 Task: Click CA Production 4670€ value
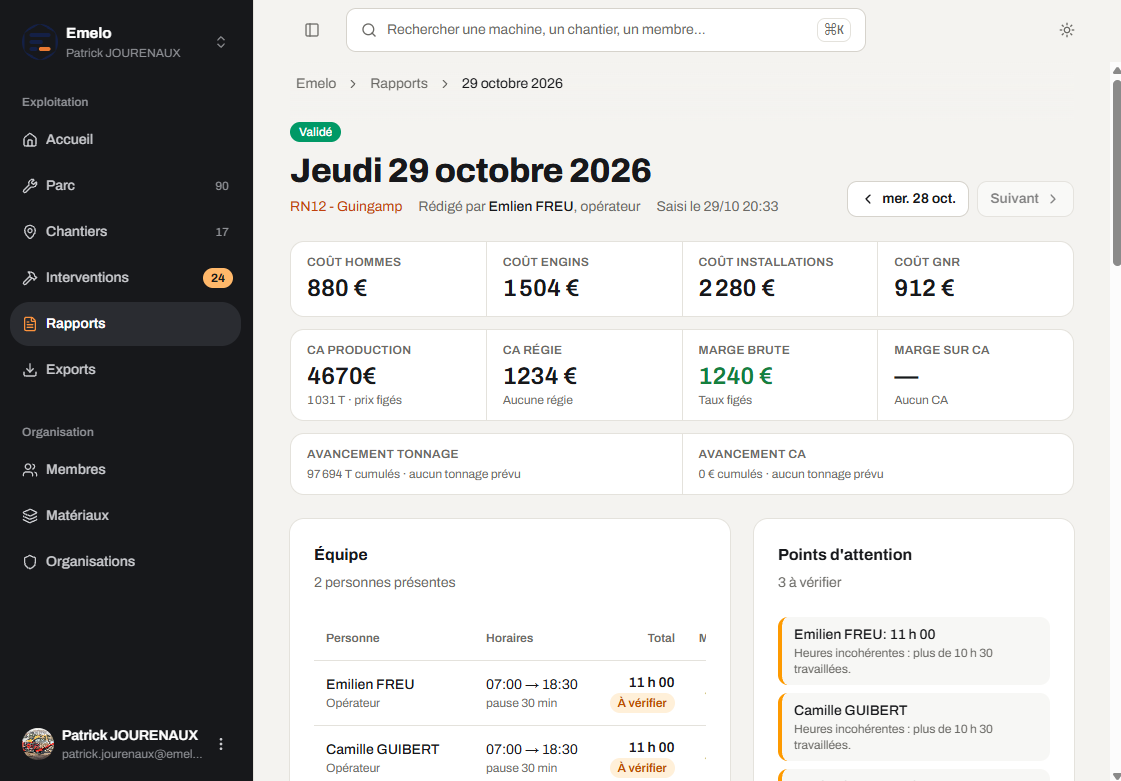coord(342,376)
